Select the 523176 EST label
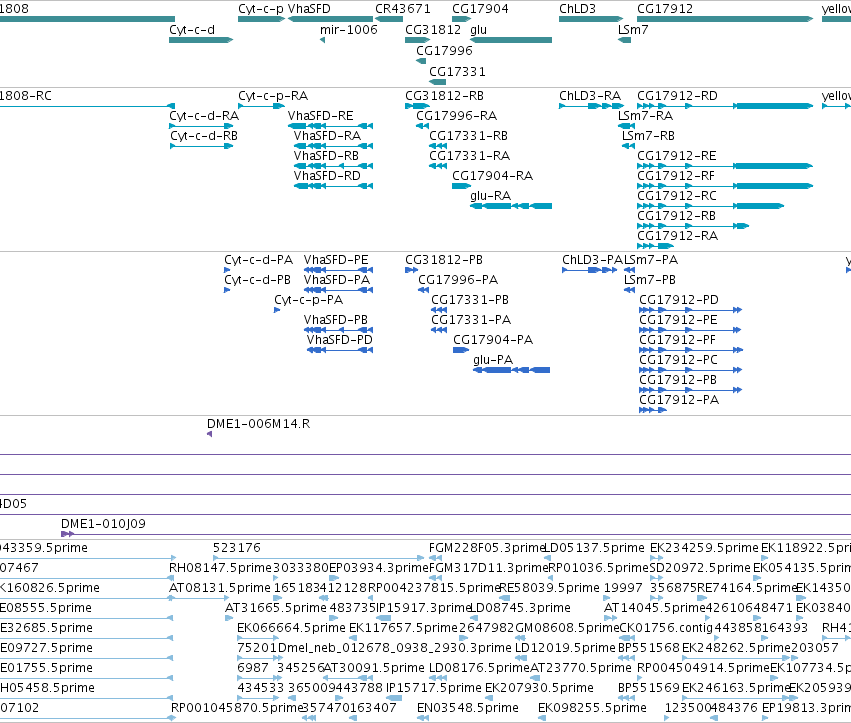Image resolution: width=851 pixels, height=723 pixels. coord(237,548)
